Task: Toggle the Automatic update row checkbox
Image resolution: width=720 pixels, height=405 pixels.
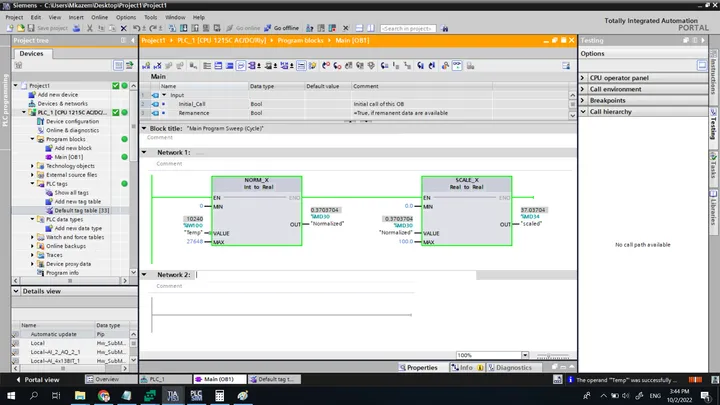Action: 16,334
